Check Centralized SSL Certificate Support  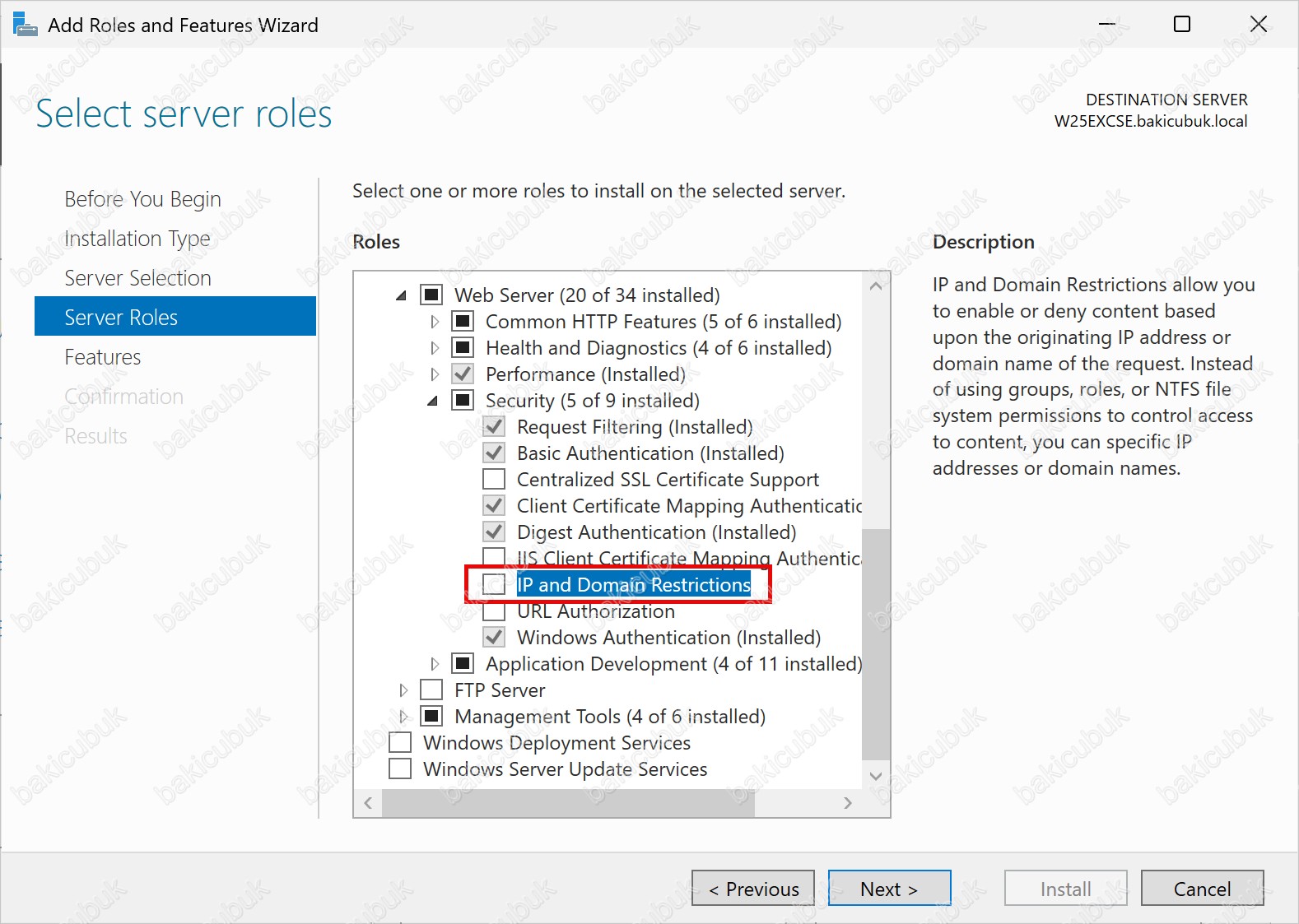coord(494,479)
